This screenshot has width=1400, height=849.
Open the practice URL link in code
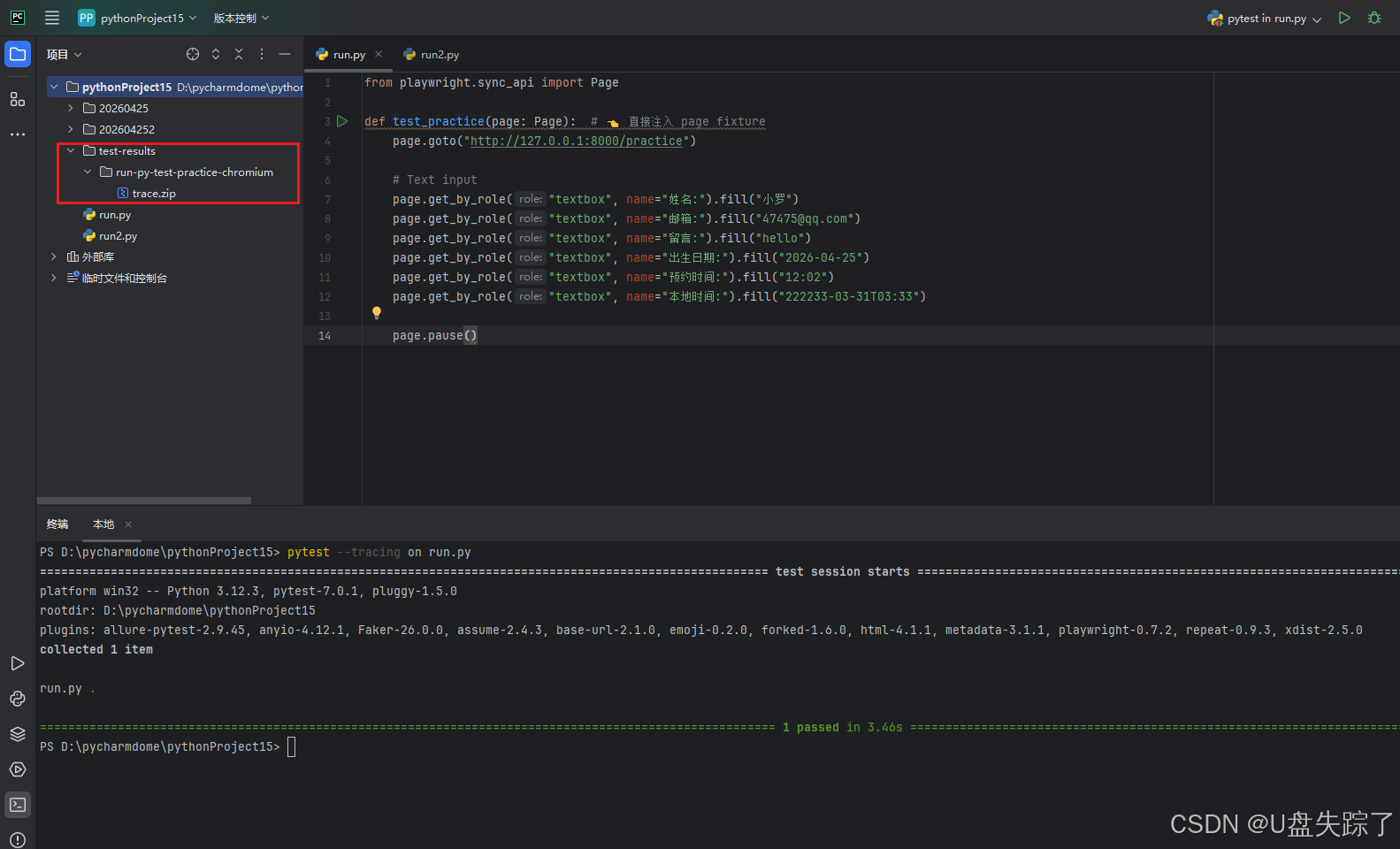576,141
